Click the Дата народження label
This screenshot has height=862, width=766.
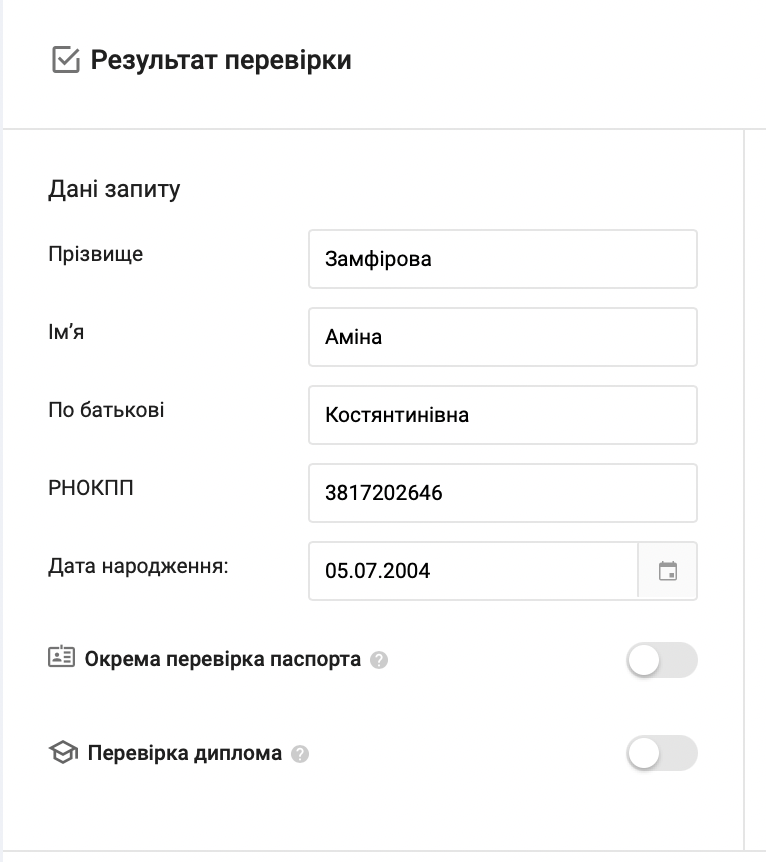tap(138, 566)
